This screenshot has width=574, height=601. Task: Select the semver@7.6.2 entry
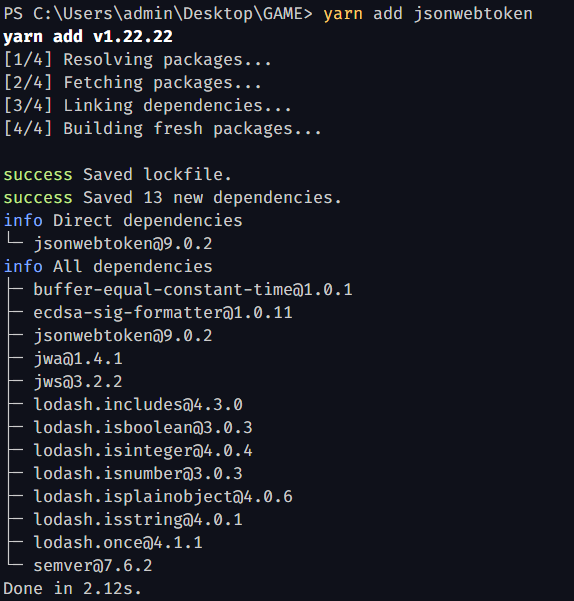(93, 566)
